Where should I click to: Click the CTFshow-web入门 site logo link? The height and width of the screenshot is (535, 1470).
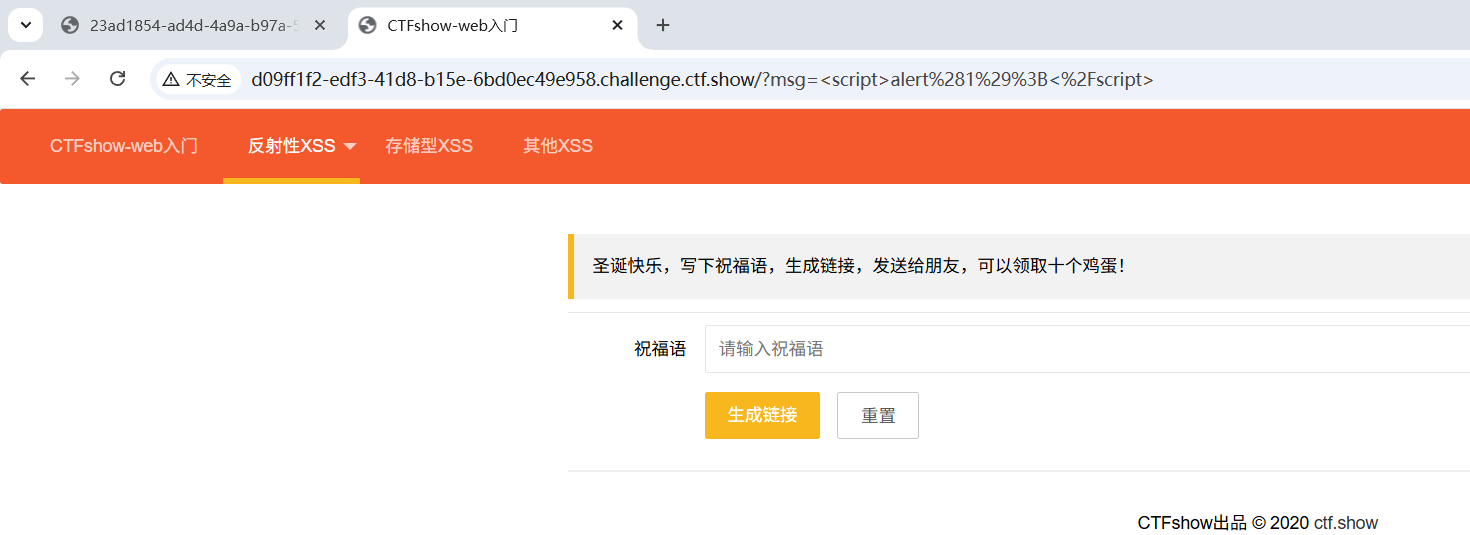124,146
